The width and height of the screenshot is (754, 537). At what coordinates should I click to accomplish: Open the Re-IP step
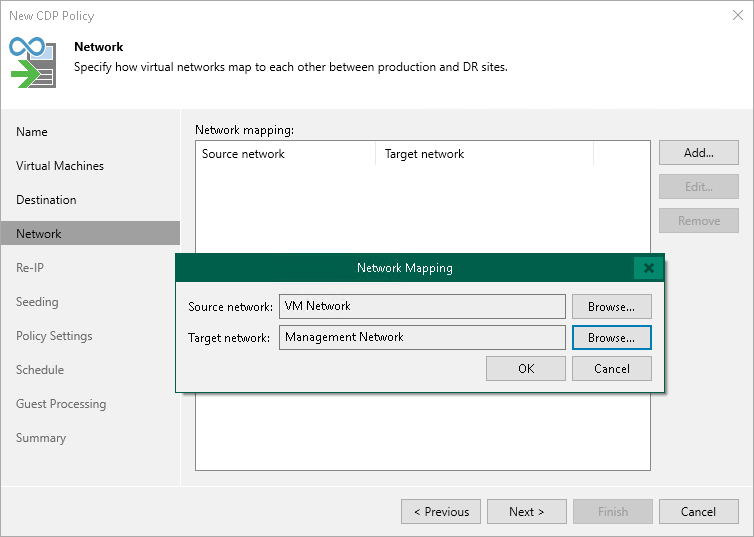[90, 268]
